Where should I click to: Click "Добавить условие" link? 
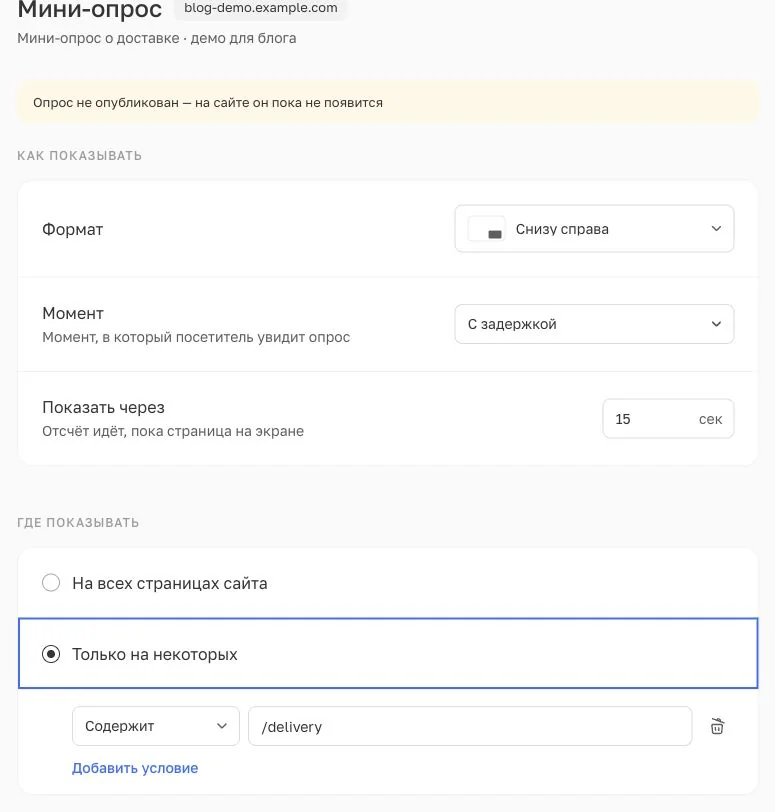[x=135, y=768]
